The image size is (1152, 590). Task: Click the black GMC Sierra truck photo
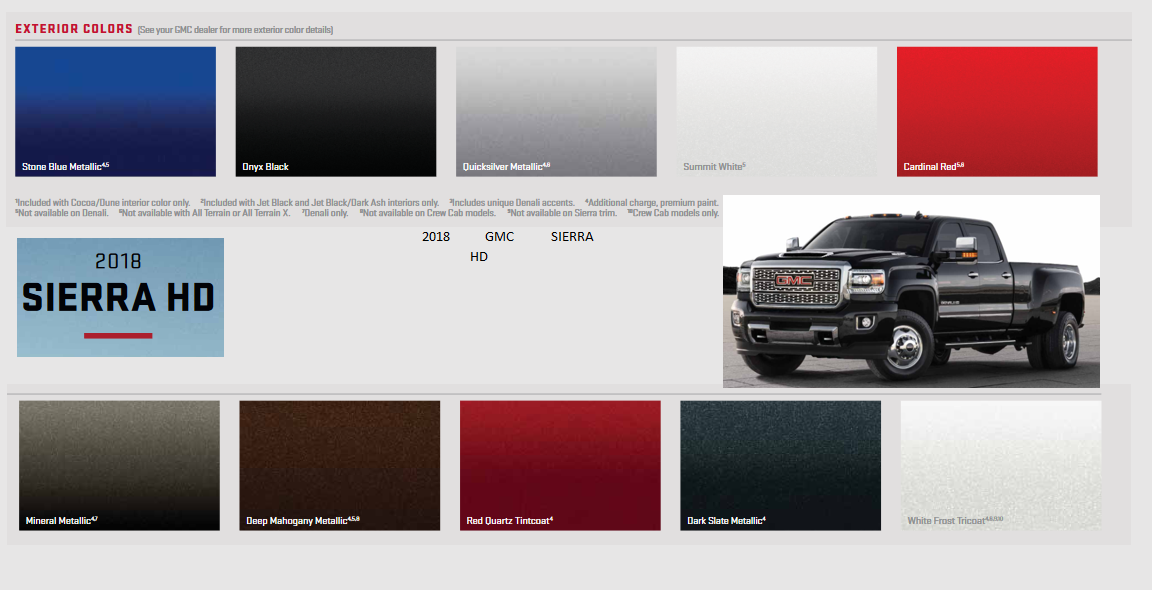pyautogui.click(x=911, y=291)
